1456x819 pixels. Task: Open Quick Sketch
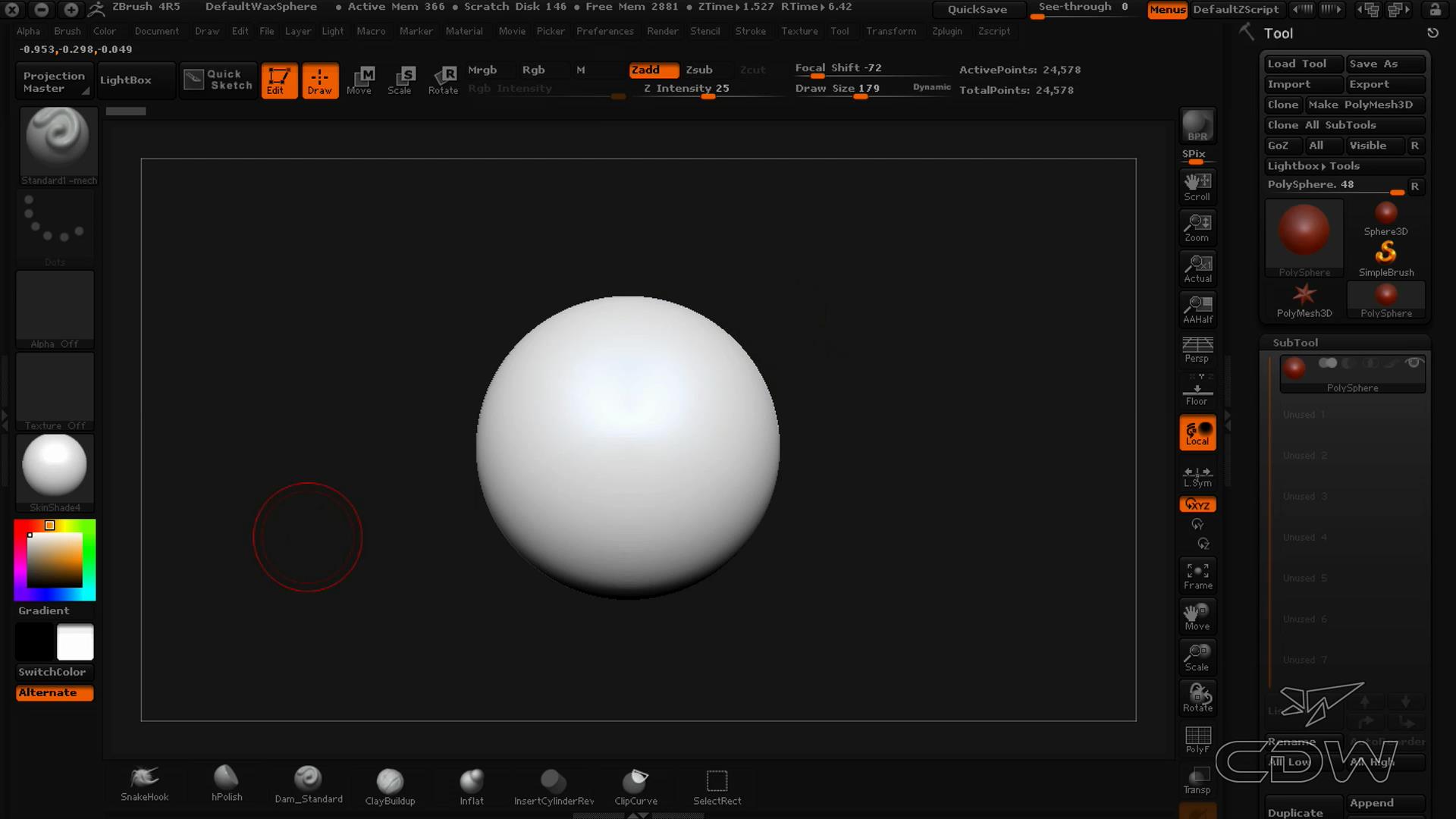tap(218, 80)
